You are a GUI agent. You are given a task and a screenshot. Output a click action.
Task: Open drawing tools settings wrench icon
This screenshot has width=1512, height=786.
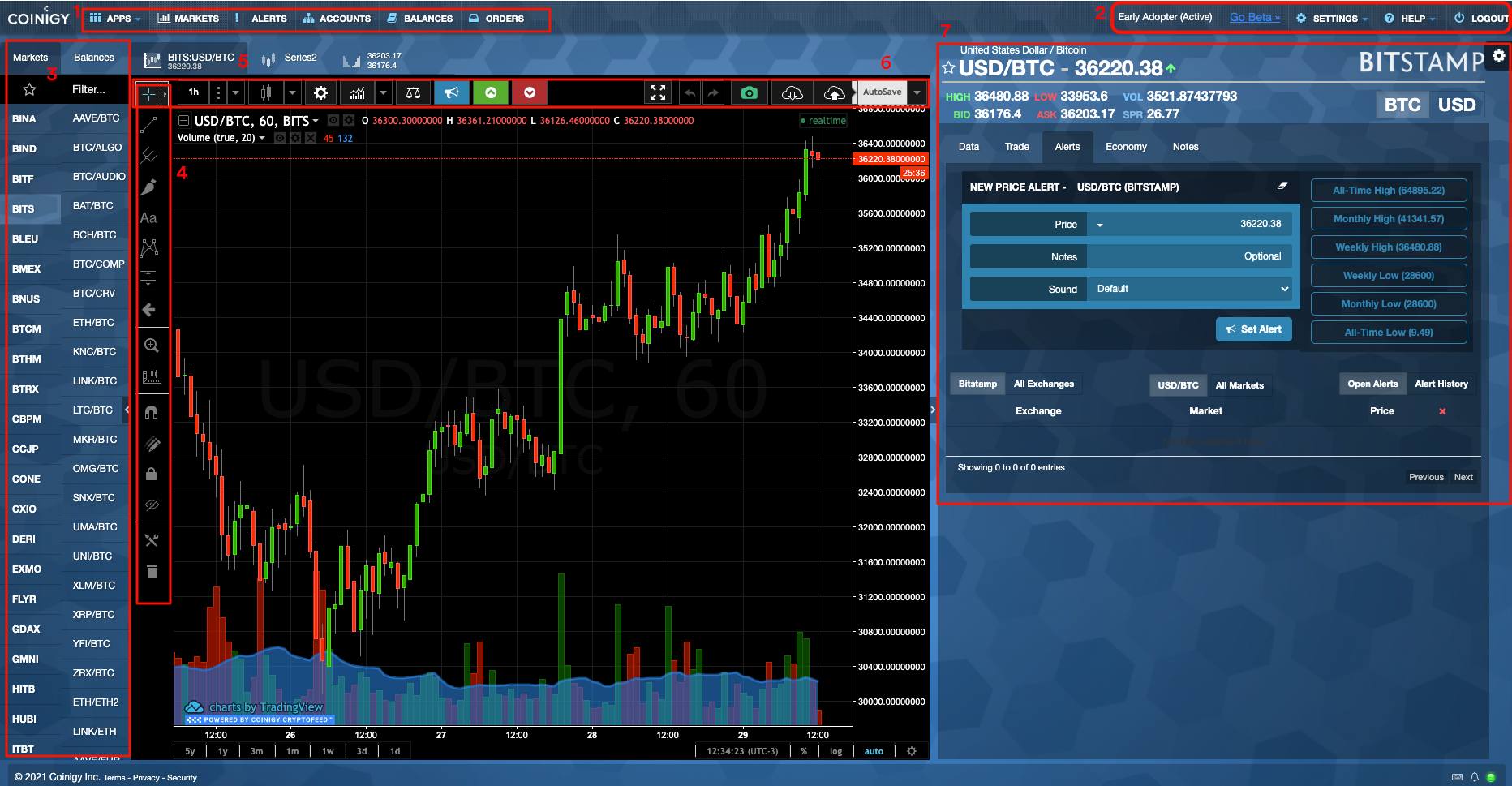click(152, 540)
